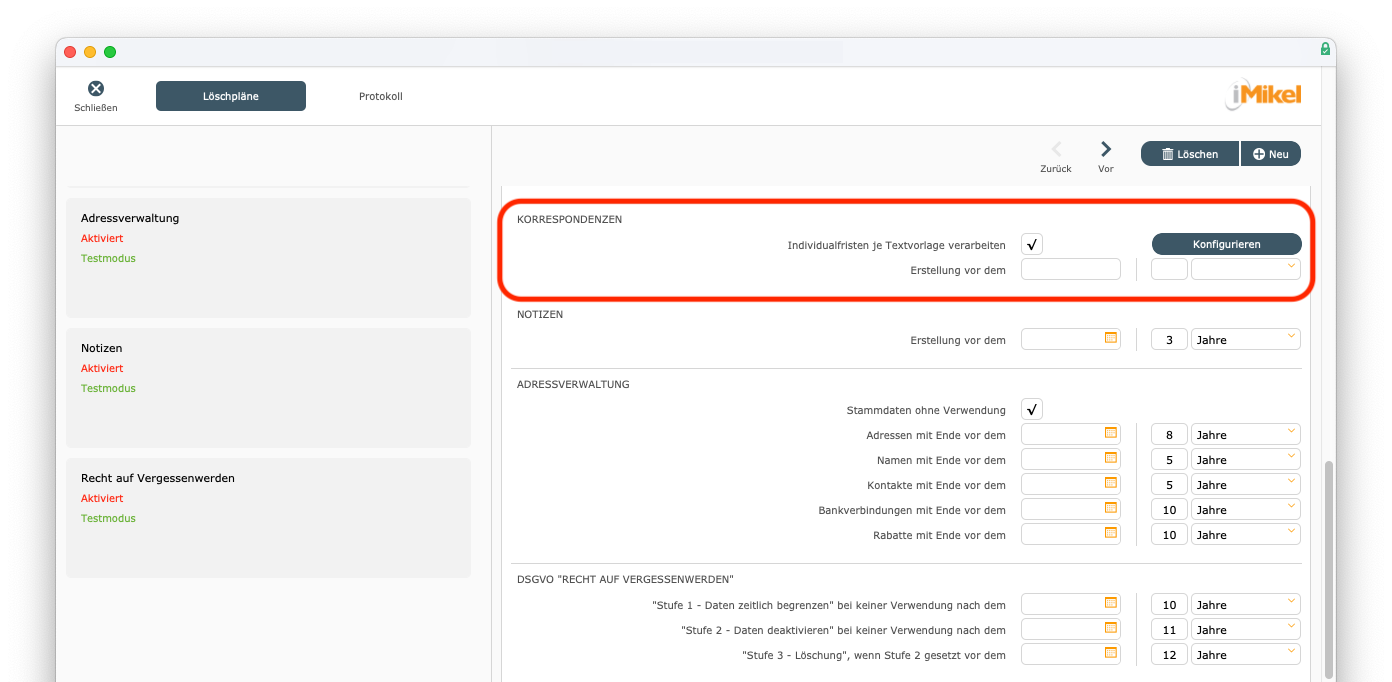Click the Schließen close icon

click(x=96, y=89)
